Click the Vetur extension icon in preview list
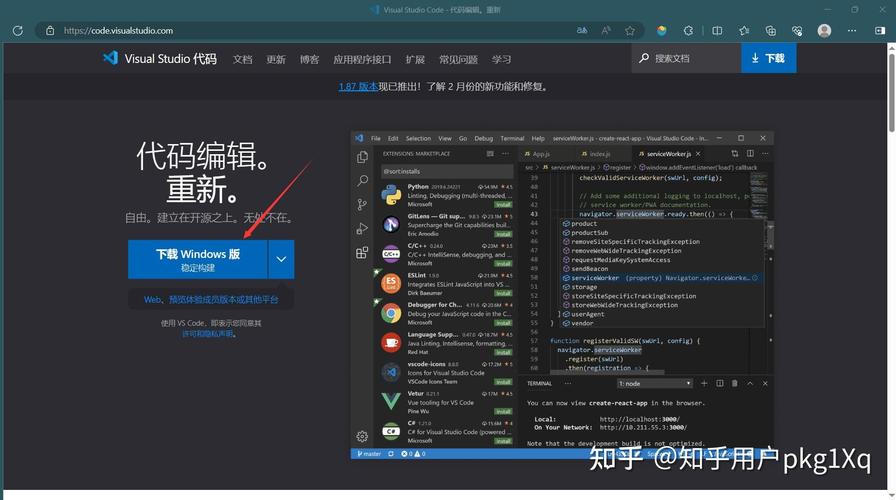 pos(391,401)
